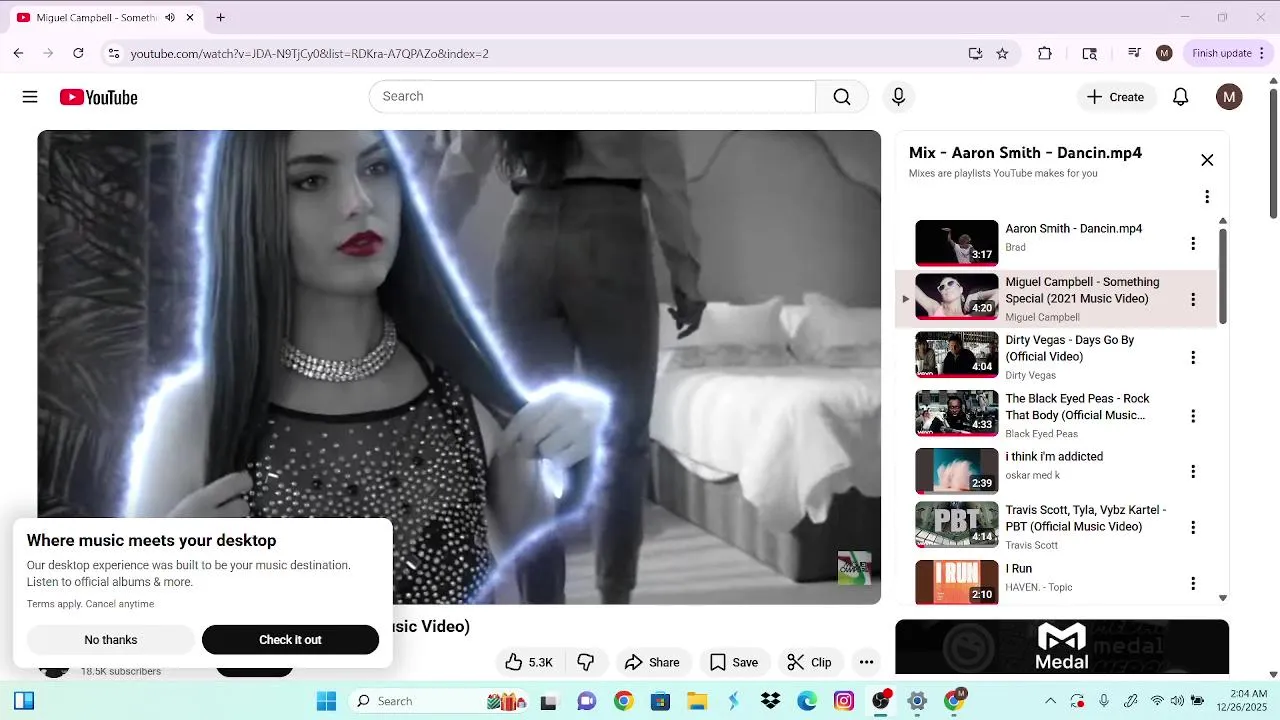
Task: Select 'Travis Scott, Tyla, Vybz Kartel - PBT' title
Action: tap(1085, 518)
